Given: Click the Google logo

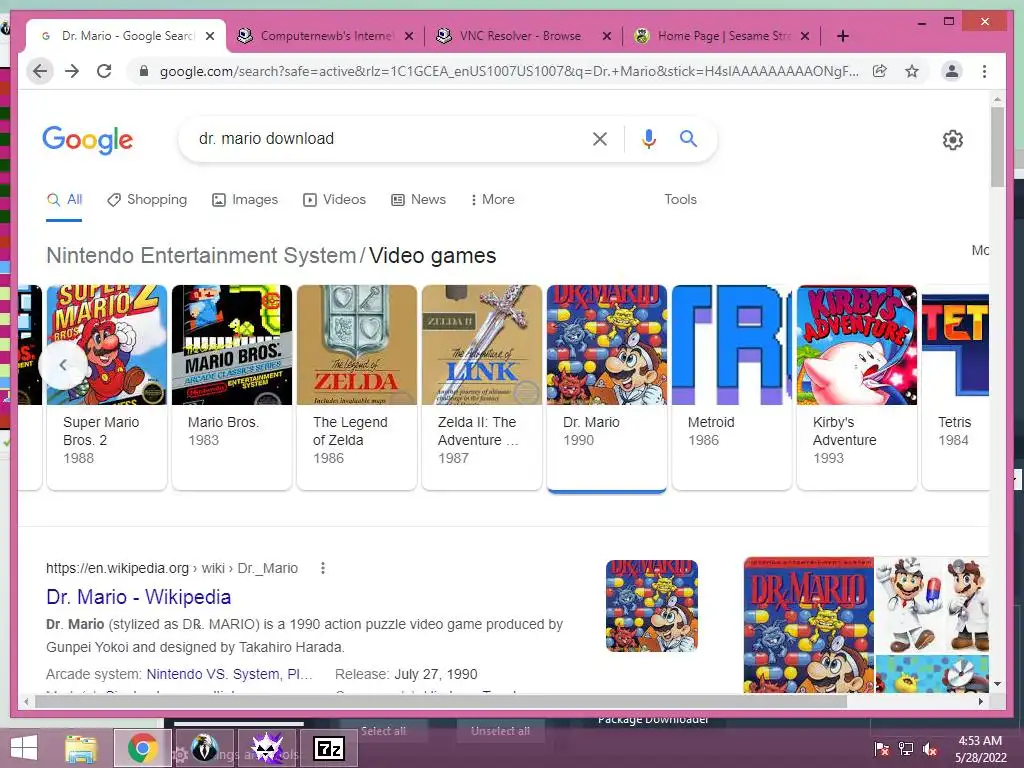Looking at the screenshot, I should pyautogui.click(x=88, y=140).
